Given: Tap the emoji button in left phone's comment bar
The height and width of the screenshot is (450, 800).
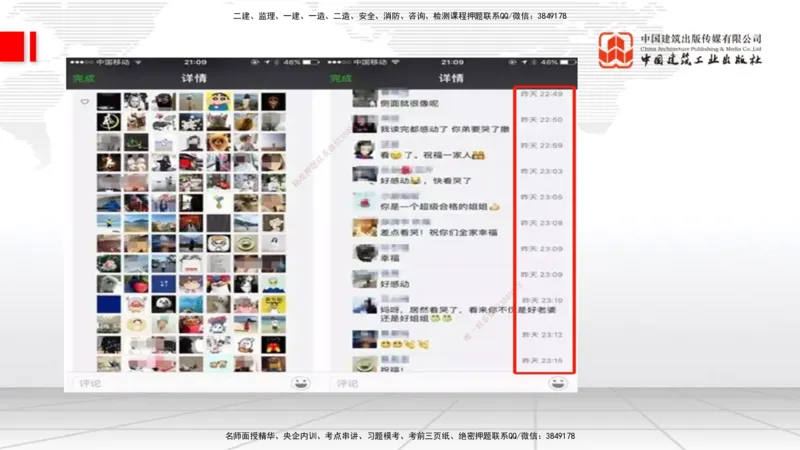Looking at the screenshot, I should 300,383.
